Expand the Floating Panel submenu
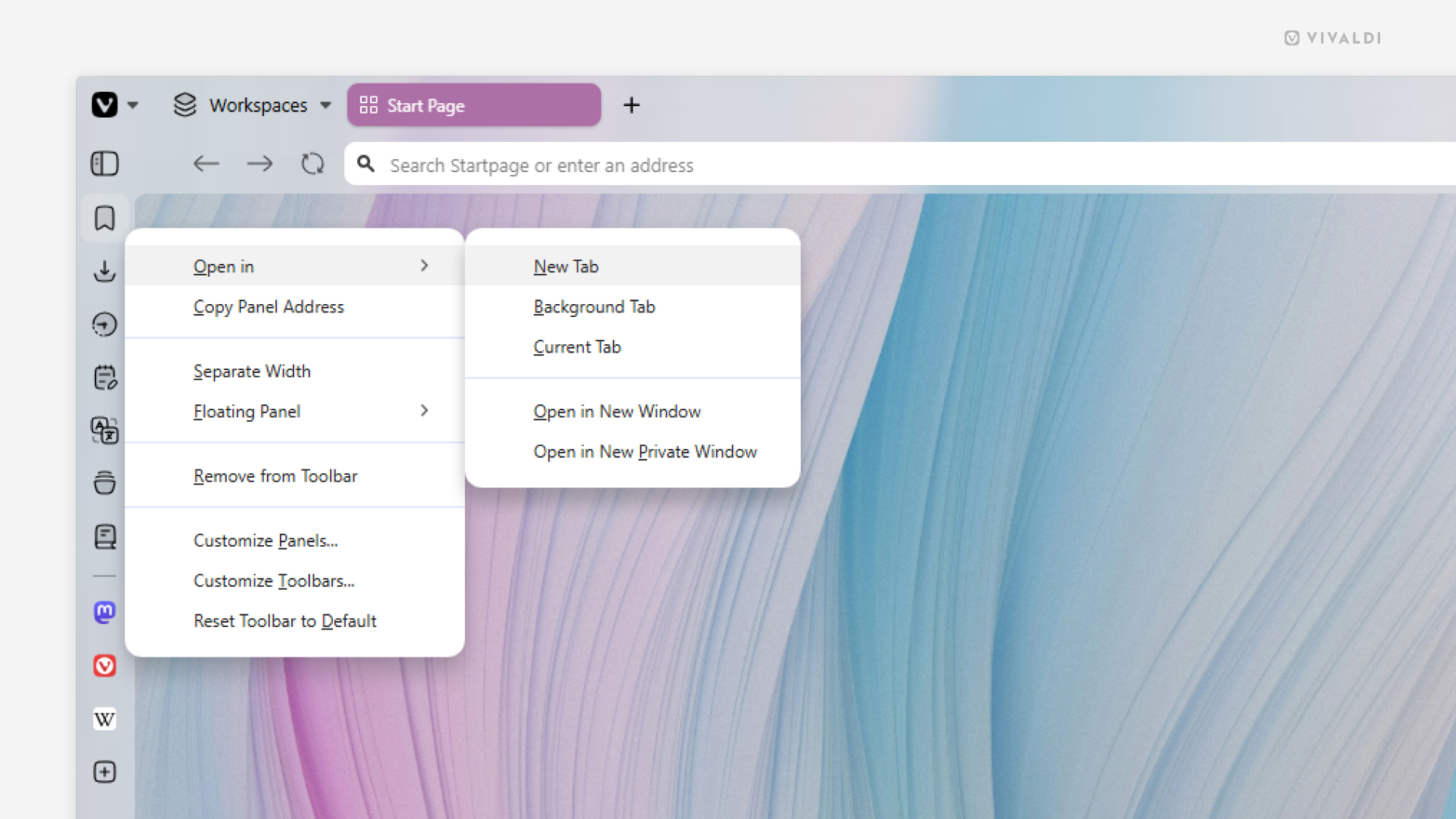Image resolution: width=1456 pixels, height=819 pixels. point(295,411)
